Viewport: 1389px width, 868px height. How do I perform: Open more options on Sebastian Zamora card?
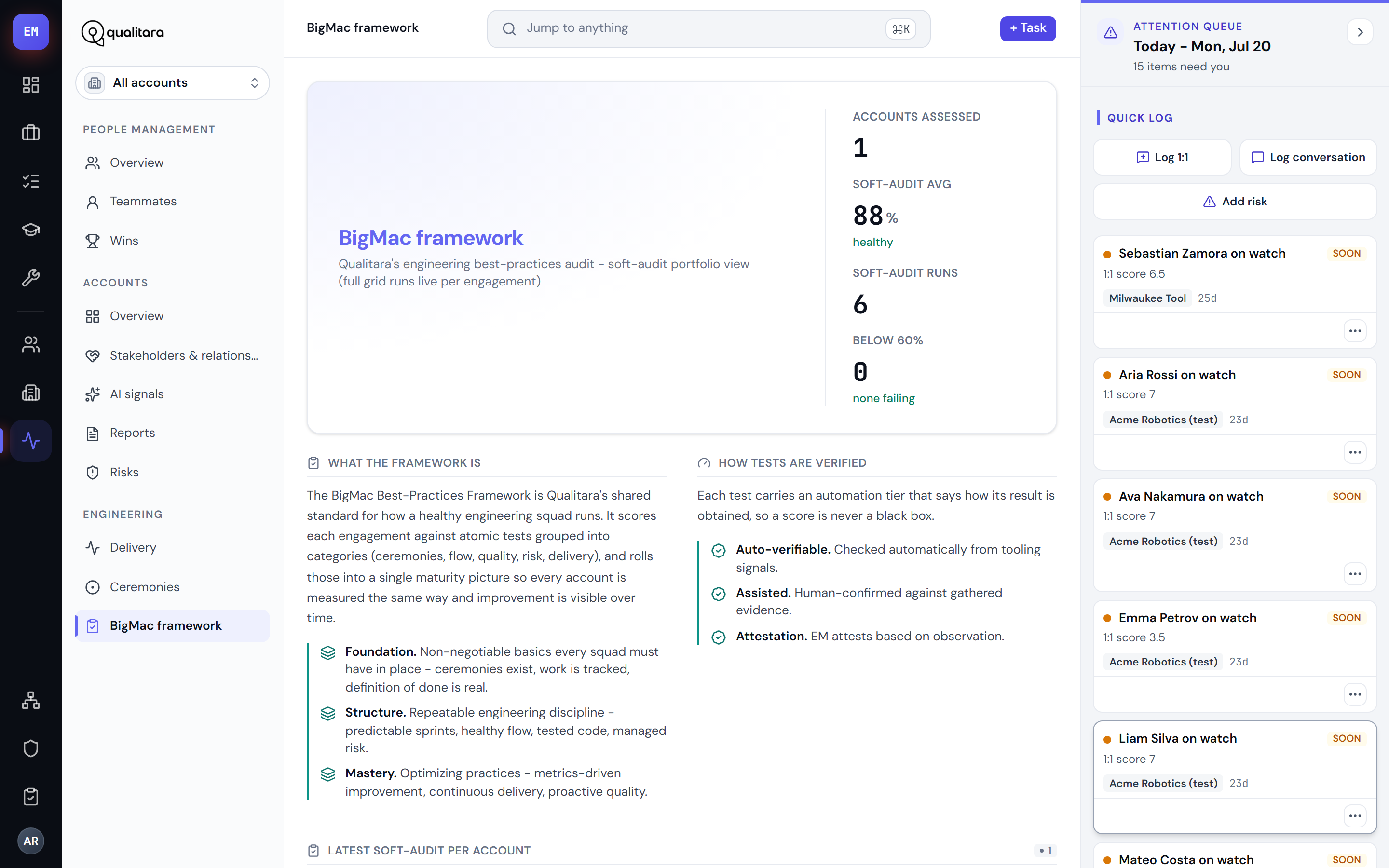click(1355, 331)
